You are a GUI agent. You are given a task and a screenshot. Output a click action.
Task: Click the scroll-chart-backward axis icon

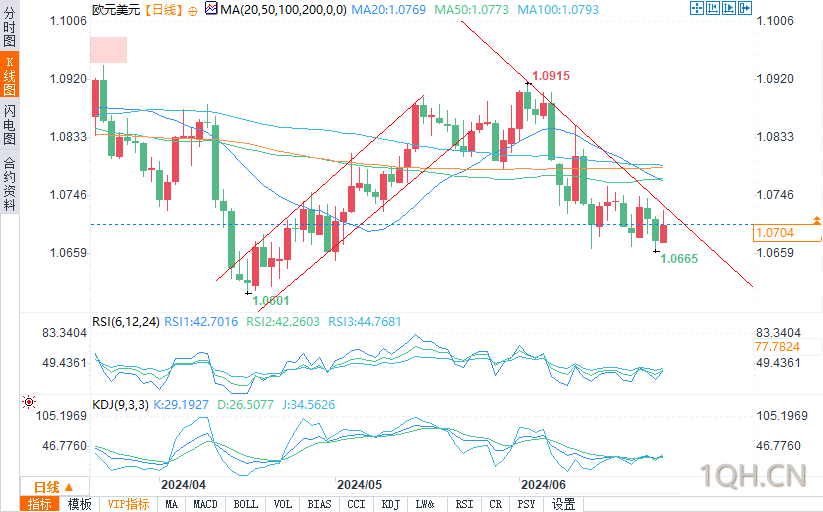713,8
